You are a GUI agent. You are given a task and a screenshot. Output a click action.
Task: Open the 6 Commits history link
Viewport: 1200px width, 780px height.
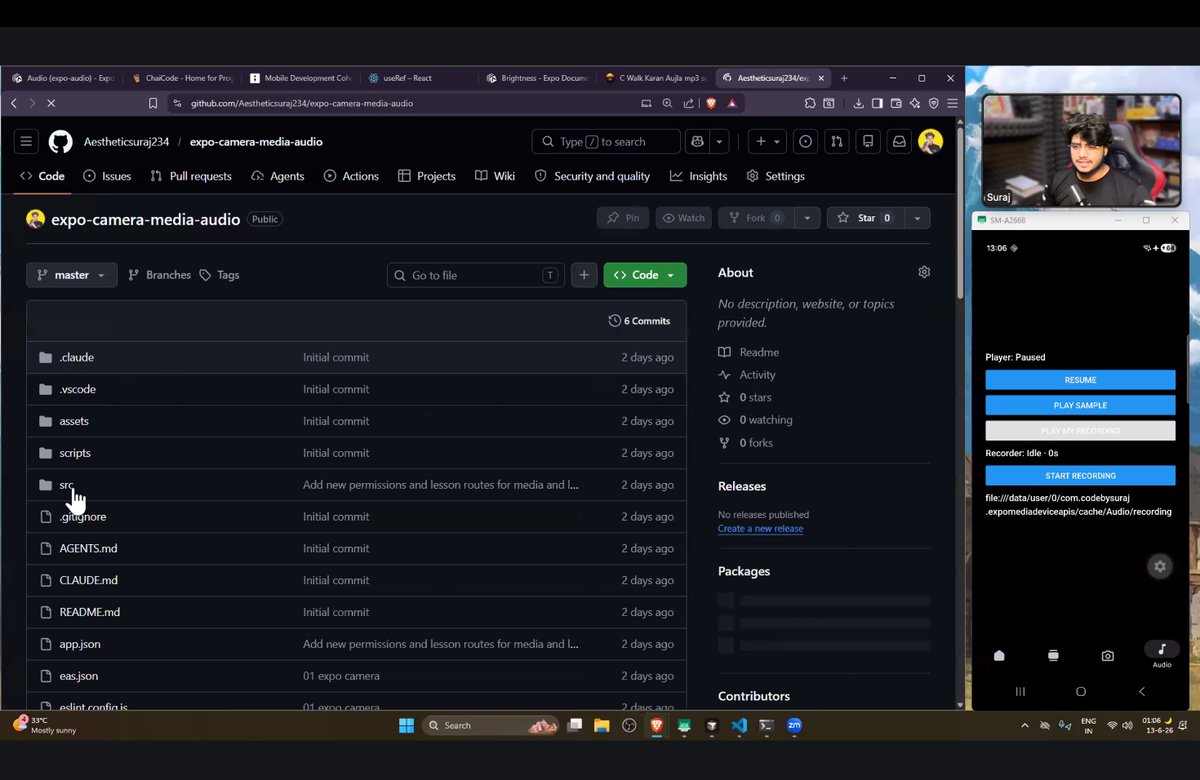click(639, 321)
